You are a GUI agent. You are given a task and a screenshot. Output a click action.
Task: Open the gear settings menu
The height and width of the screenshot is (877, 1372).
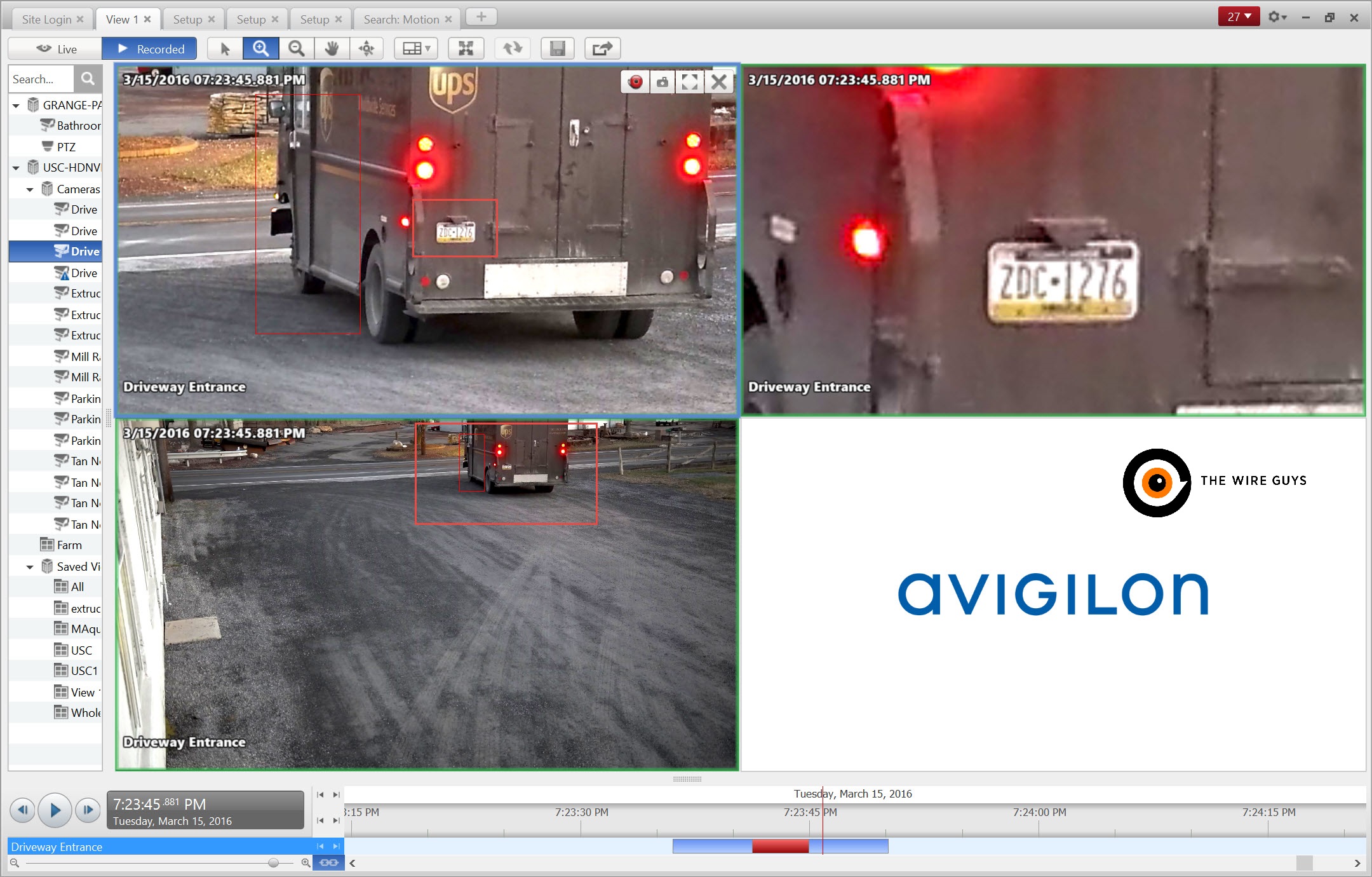point(1277,17)
